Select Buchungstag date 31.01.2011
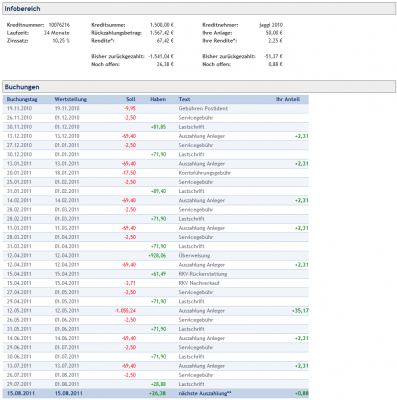 [19, 191]
